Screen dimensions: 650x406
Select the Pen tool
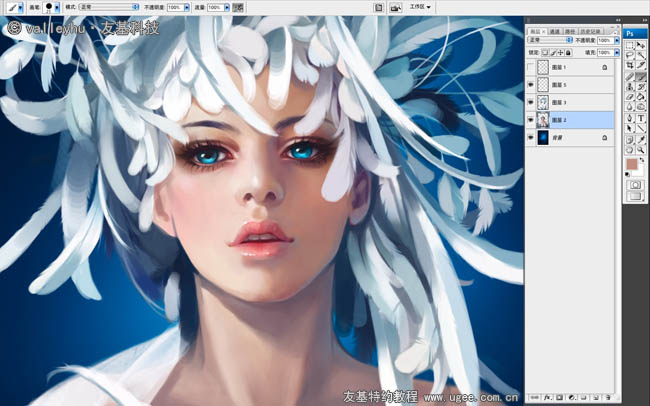tap(629, 118)
